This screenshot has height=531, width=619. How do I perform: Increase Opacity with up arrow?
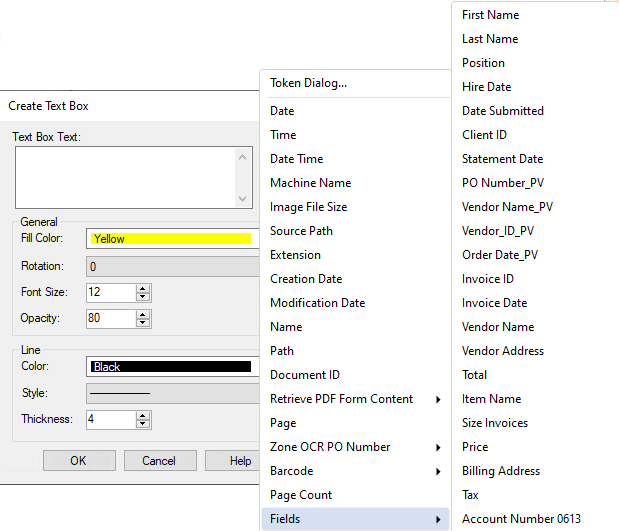click(x=143, y=315)
